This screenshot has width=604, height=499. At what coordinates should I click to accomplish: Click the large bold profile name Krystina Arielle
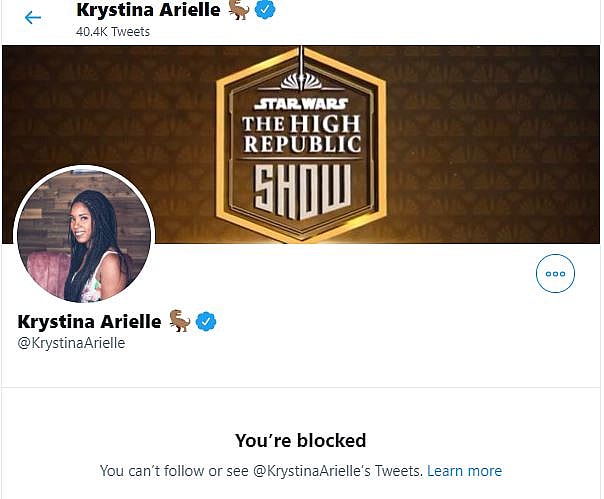click(89, 321)
